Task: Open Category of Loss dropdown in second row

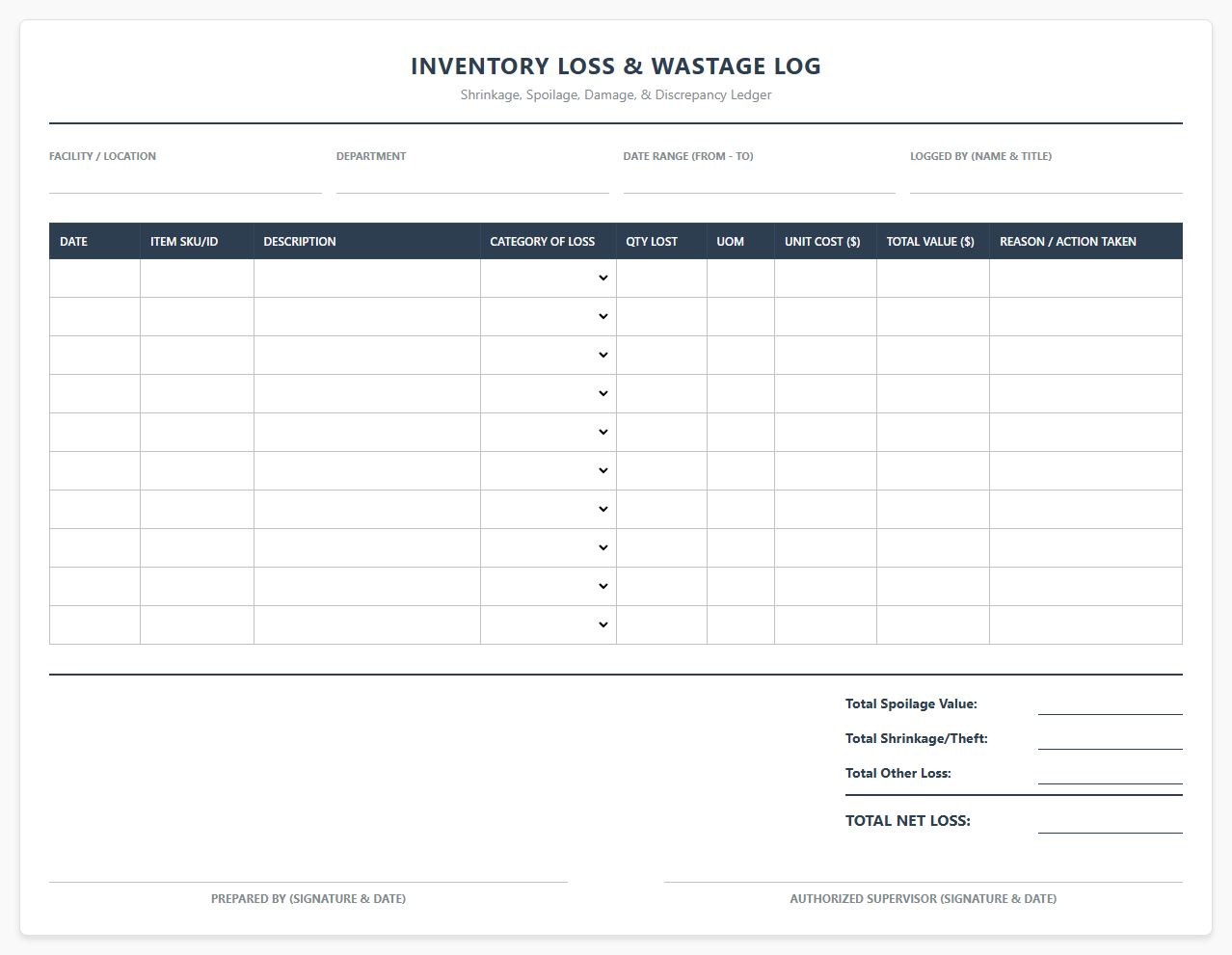Action: pos(549,317)
